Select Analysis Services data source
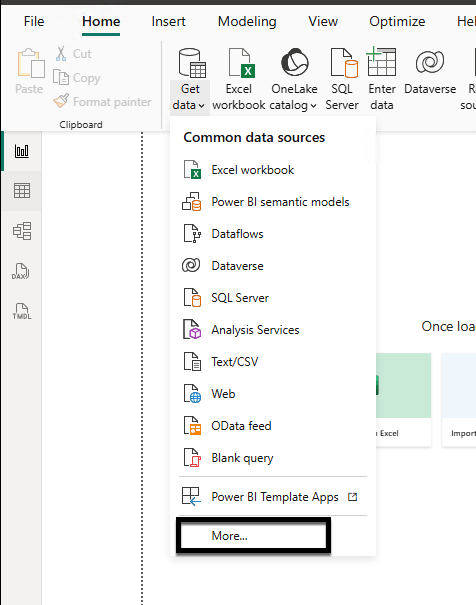 pos(273,330)
